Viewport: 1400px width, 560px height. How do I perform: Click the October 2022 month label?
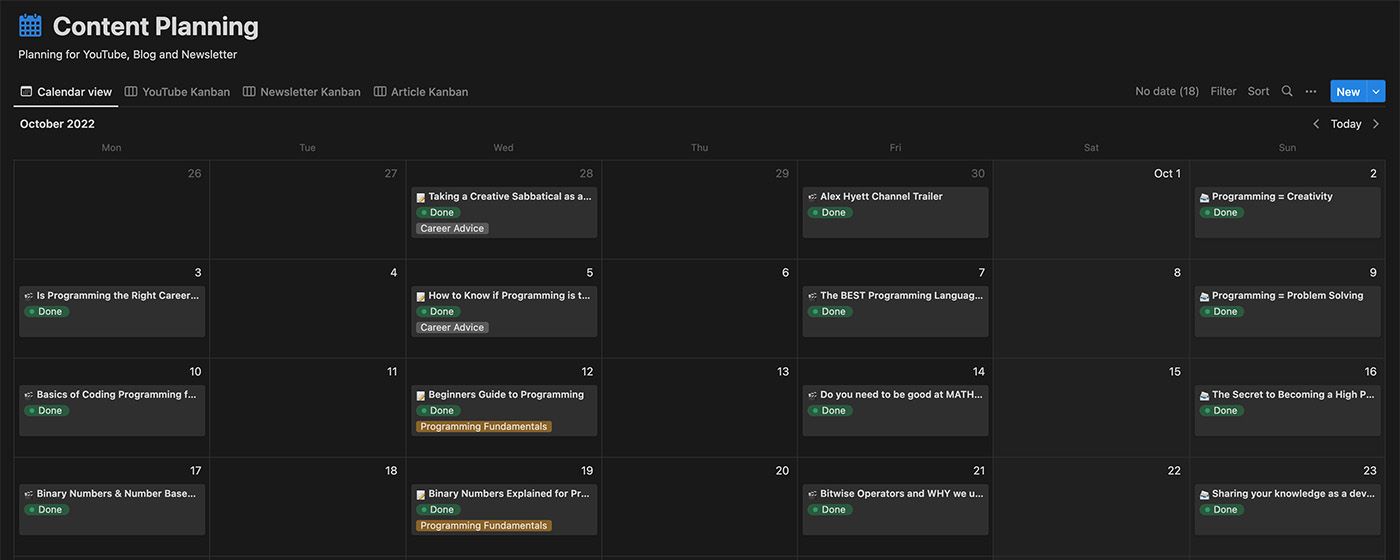coord(57,124)
